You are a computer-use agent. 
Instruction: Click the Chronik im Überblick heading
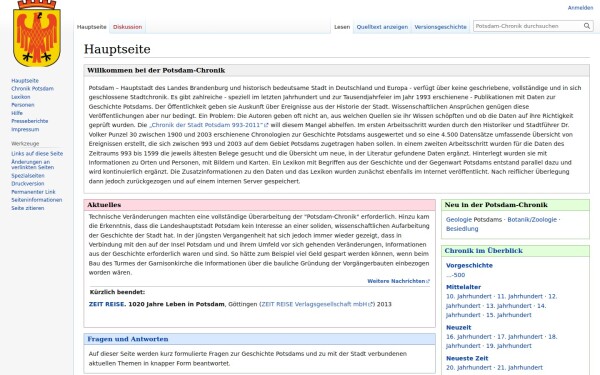[483, 251]
